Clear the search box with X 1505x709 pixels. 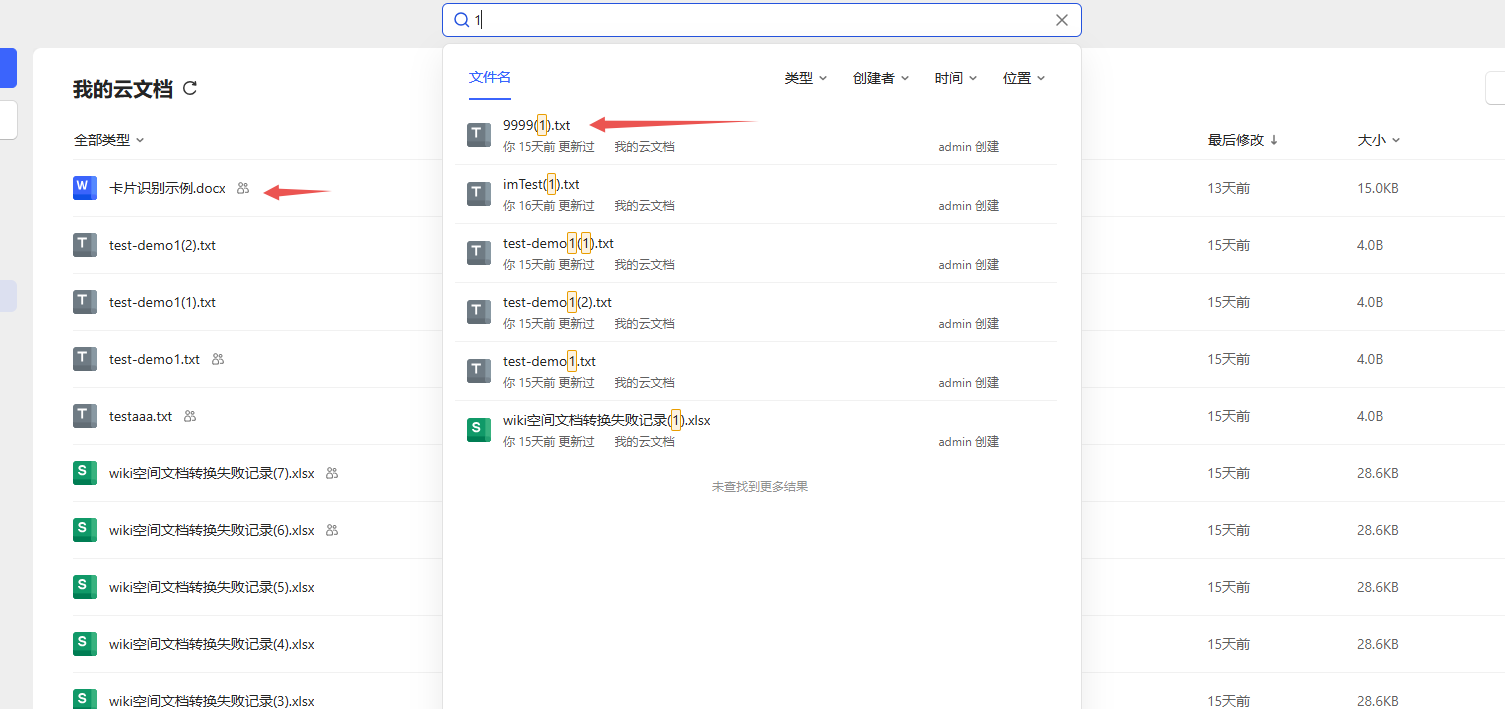(1062, 20)
